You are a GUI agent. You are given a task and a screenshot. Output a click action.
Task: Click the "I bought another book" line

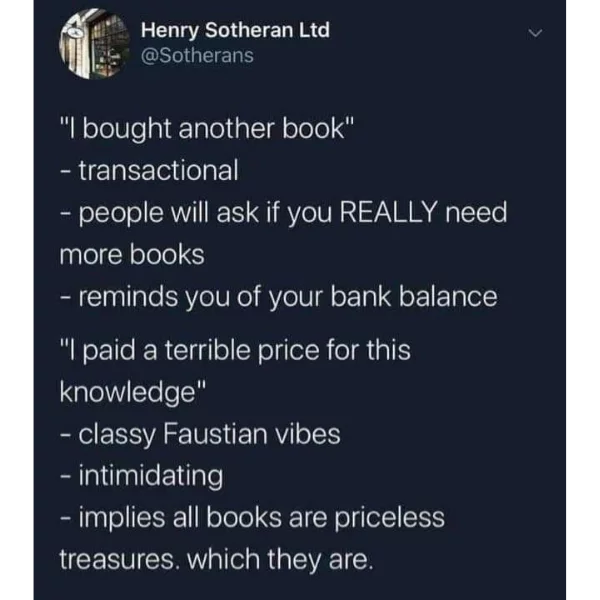207,129
